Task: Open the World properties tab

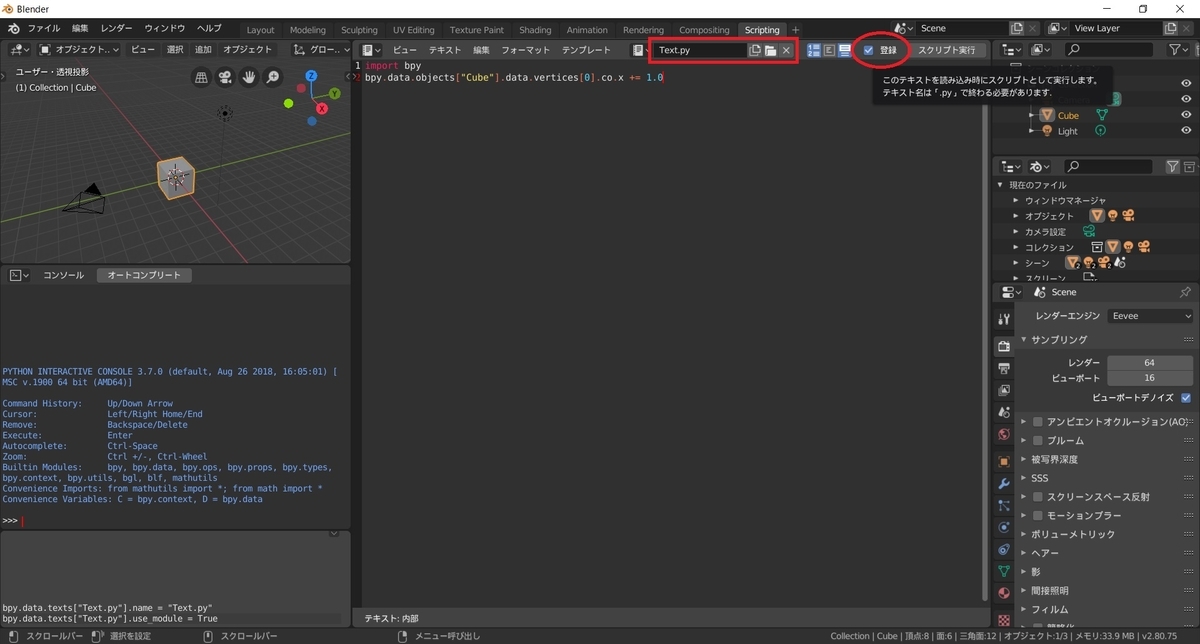Action: [x=1004, y=435]
